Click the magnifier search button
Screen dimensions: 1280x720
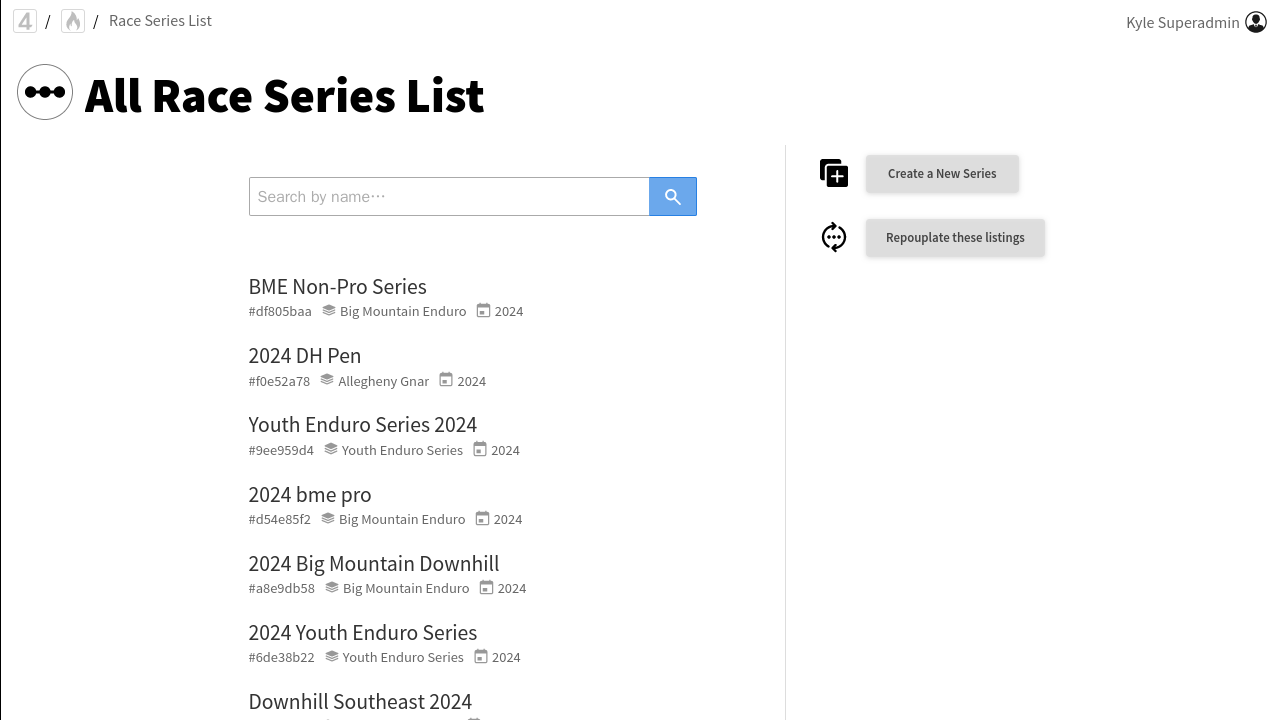[673, 197]
